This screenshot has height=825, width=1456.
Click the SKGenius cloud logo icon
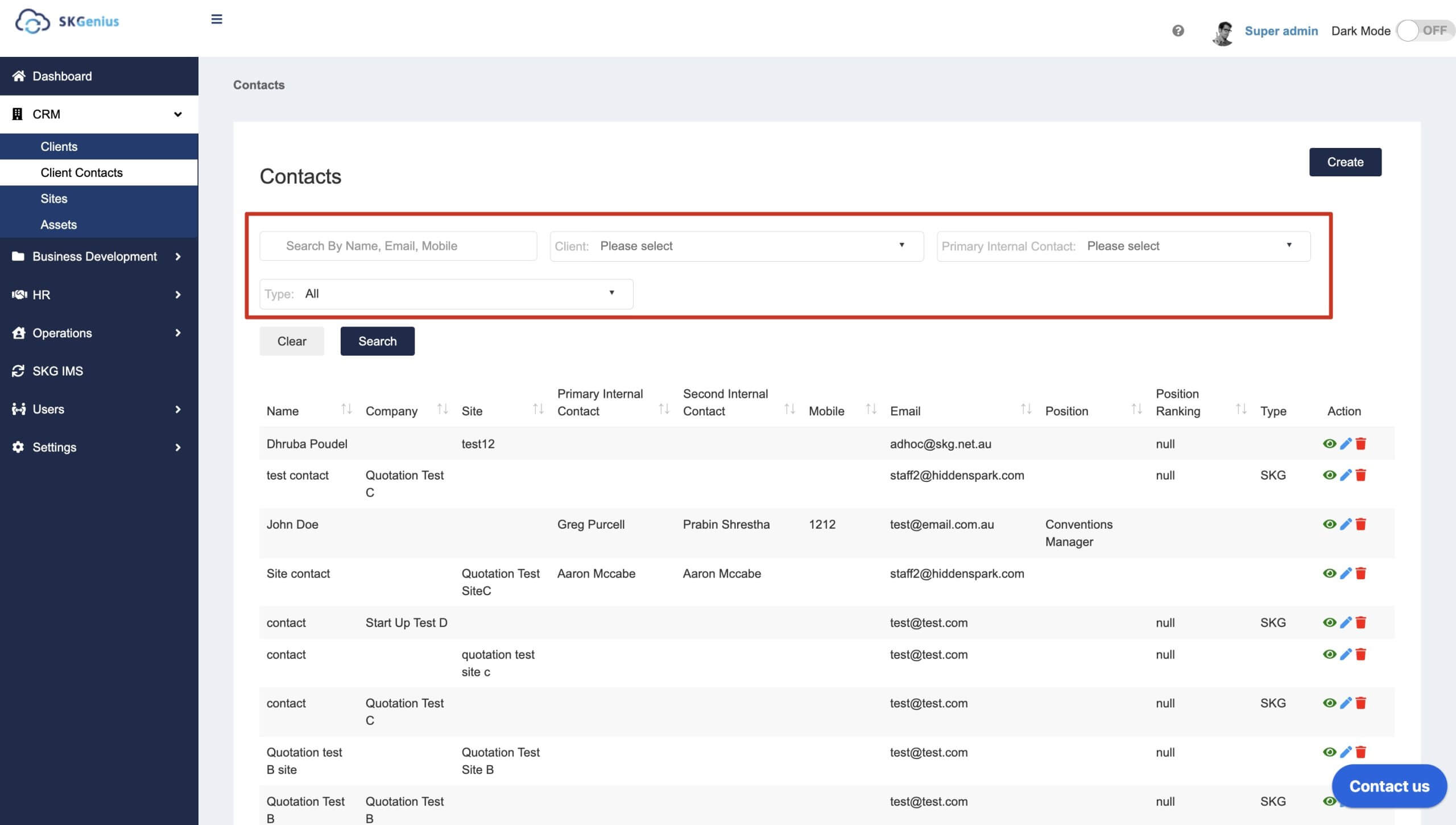tap(32, 19)
